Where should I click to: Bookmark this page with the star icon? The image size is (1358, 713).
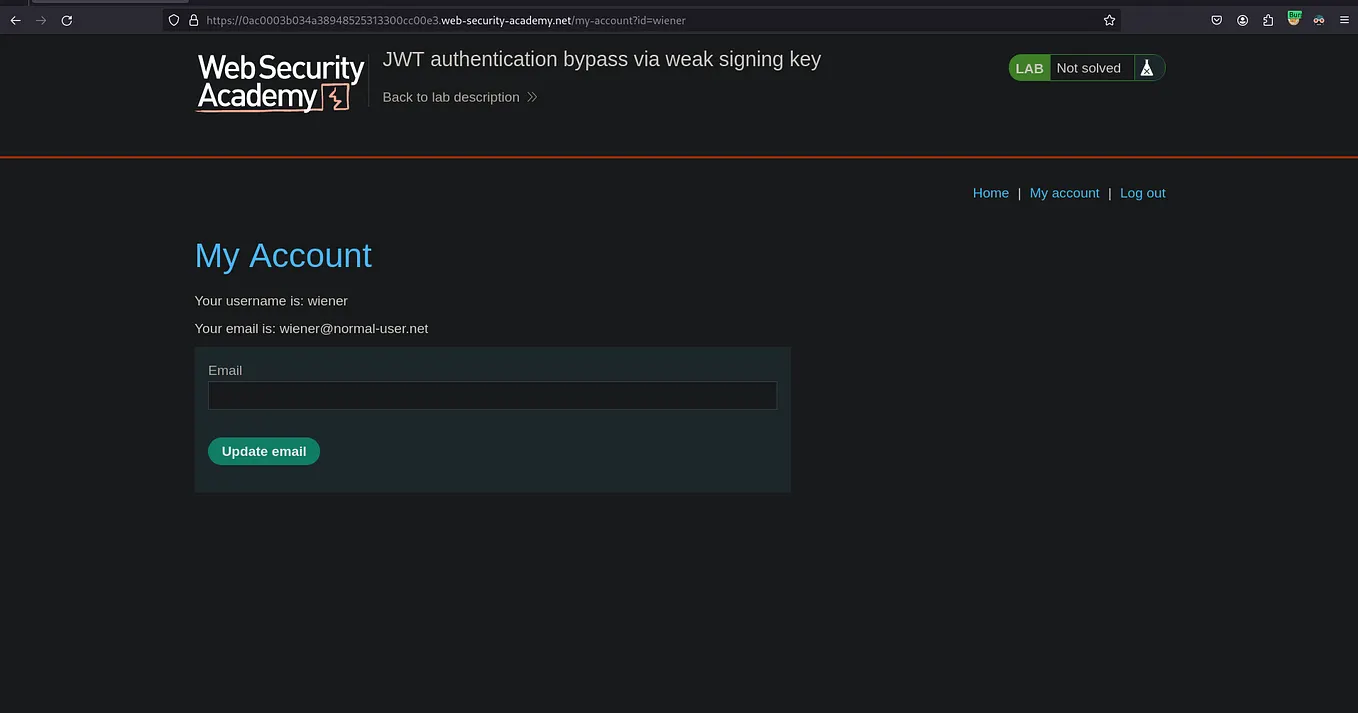point(1109,20)
